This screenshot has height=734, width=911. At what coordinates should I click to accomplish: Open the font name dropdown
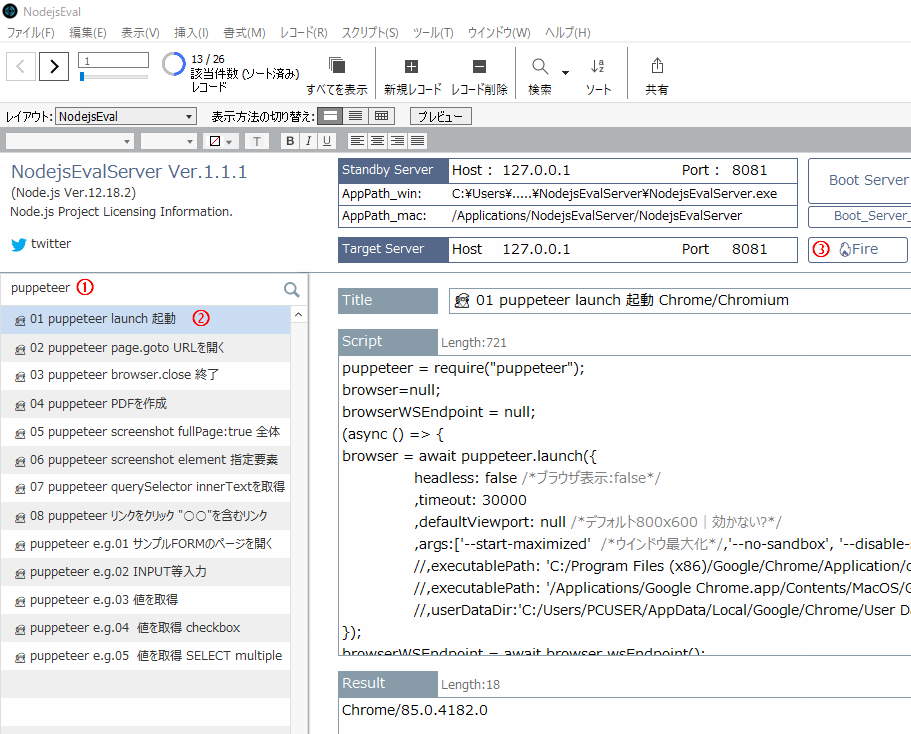pyautogui.click(x=70, y=141)
